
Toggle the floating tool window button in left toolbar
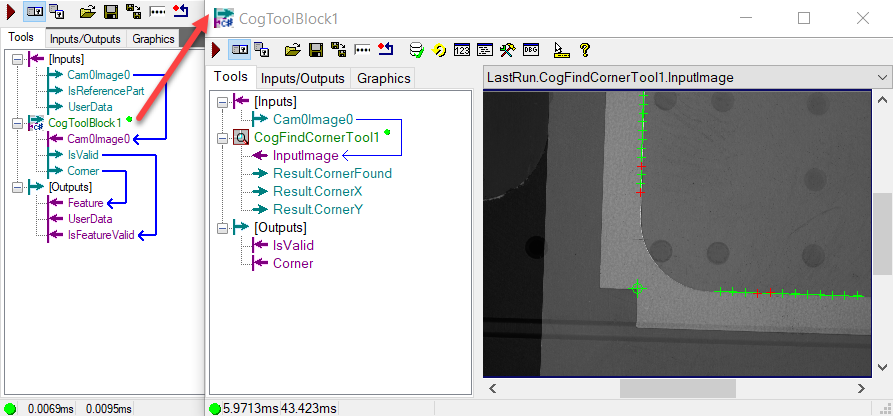[56, 11]
